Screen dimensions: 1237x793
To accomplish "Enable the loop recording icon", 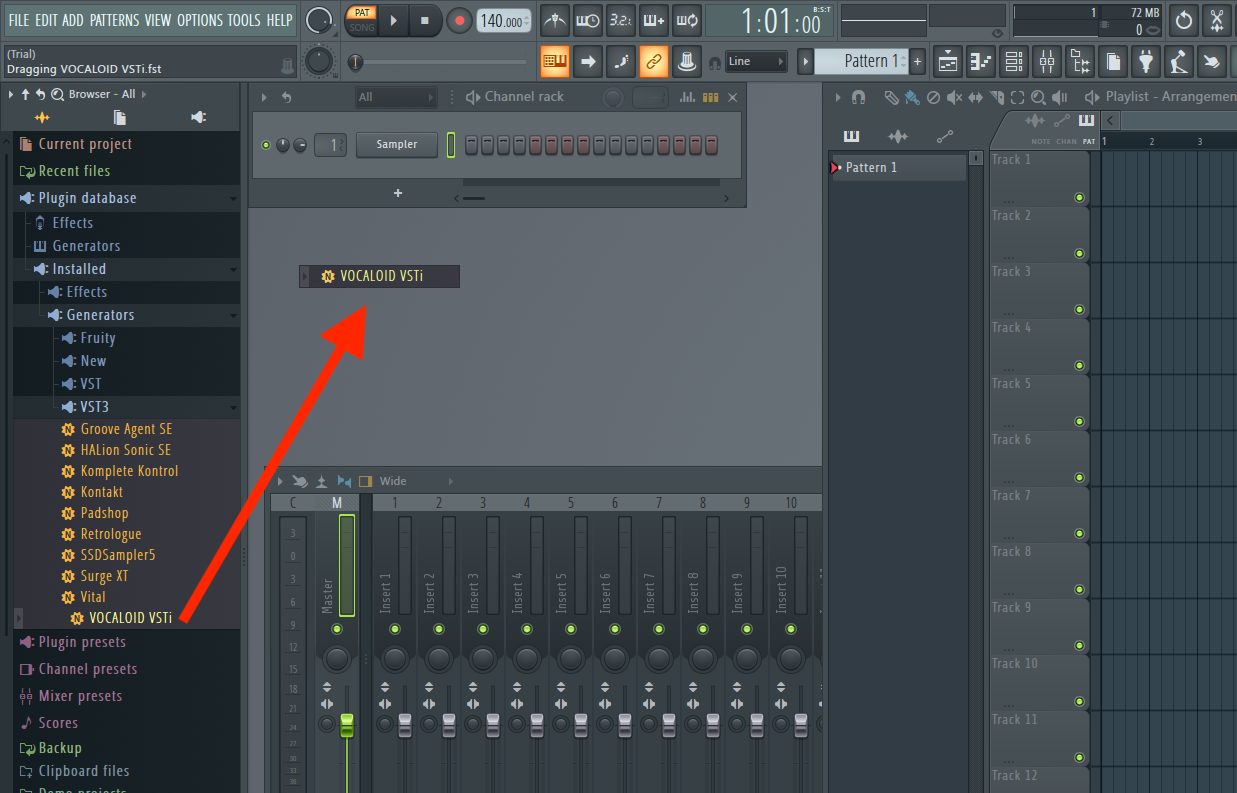I will coord(686,20).
